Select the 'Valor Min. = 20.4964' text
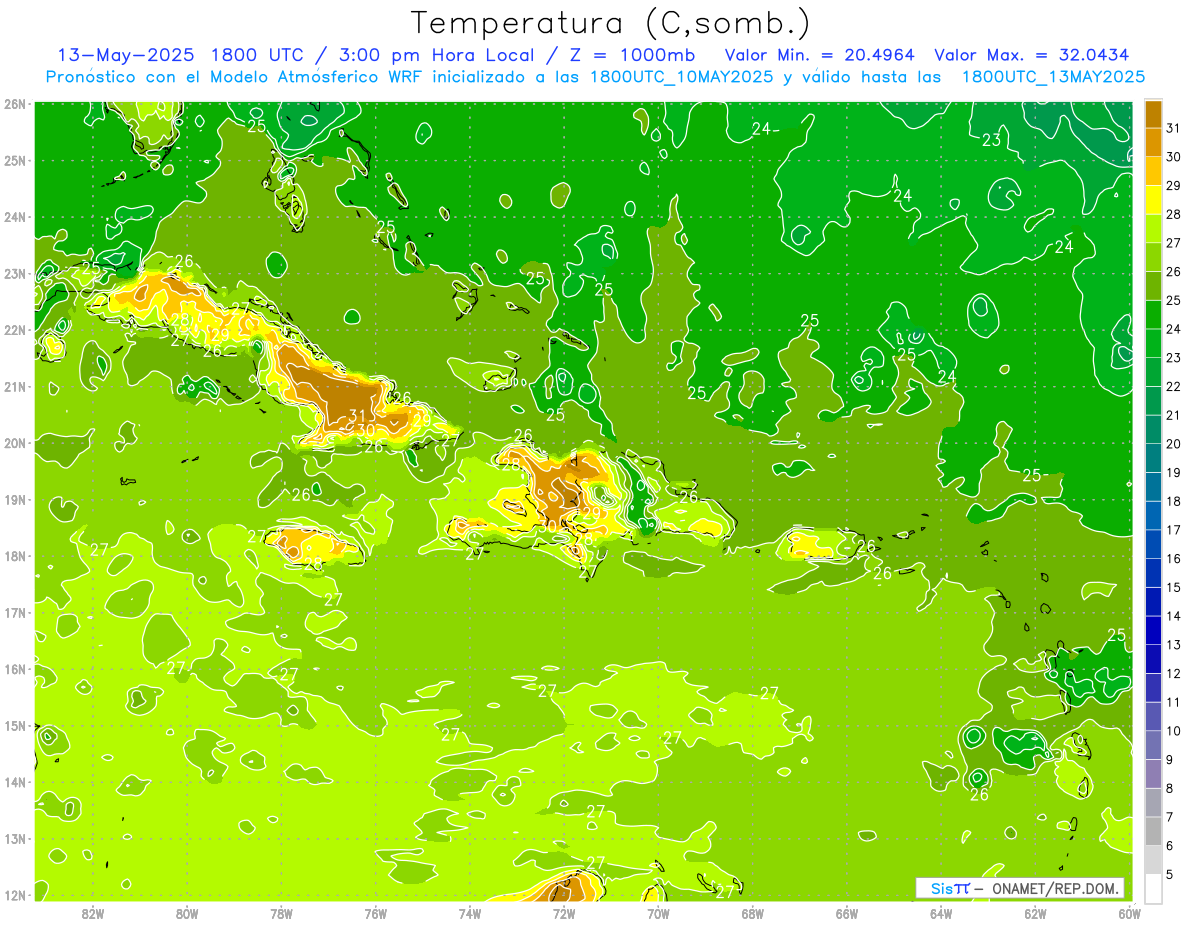Screen dimensions: 1200x927 (x=820, y=55)
